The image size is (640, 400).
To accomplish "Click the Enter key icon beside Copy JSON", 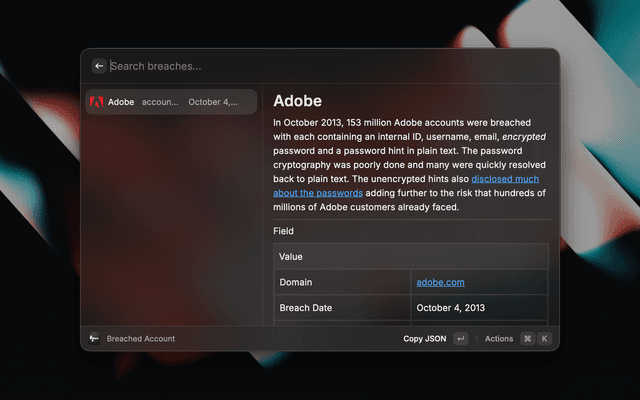I will coord(460,339).
